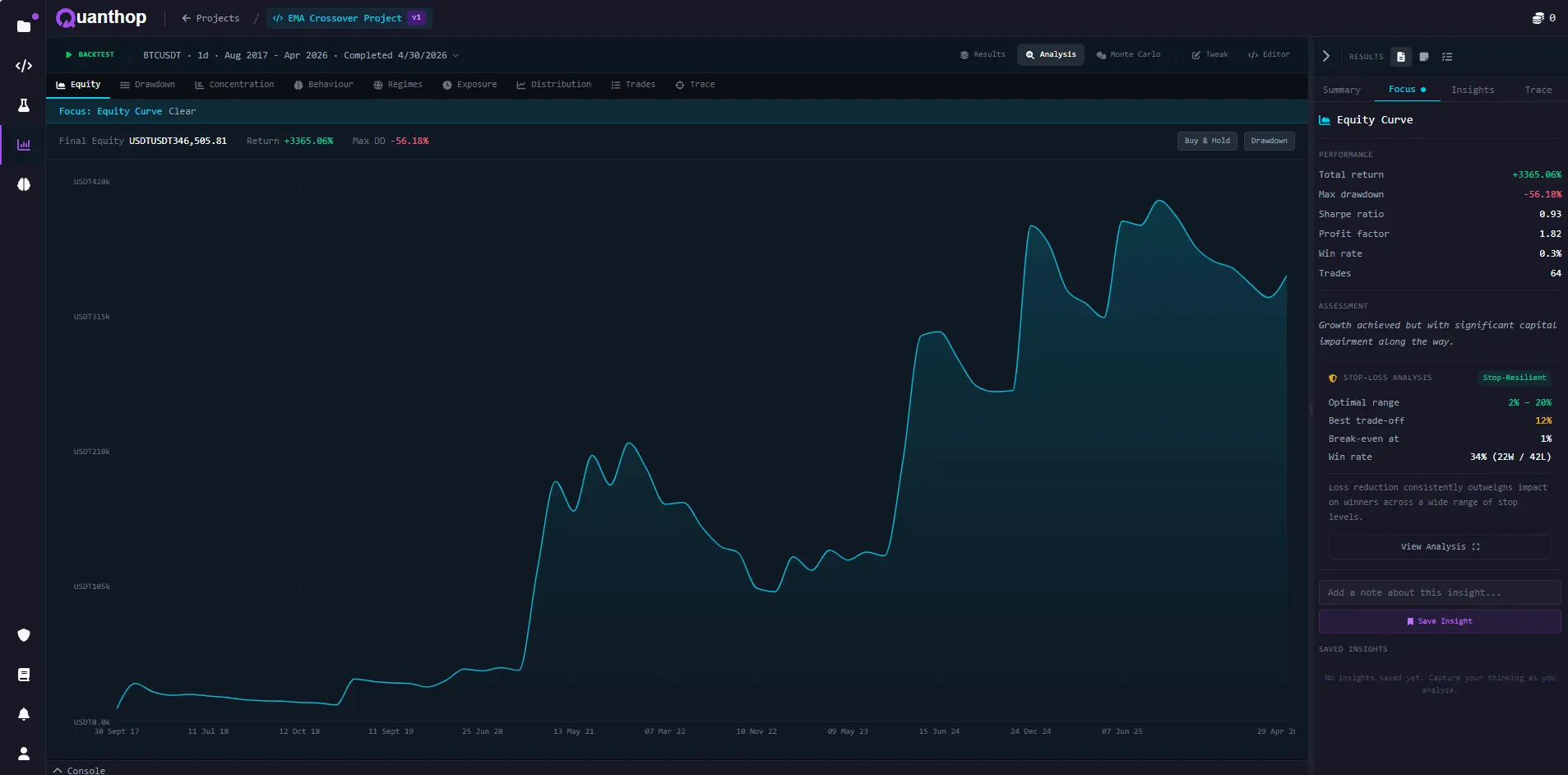Open Trace tab in right panel
Image resolution: width=1568 pixels, height=775 pixels.
(1538, 90)
